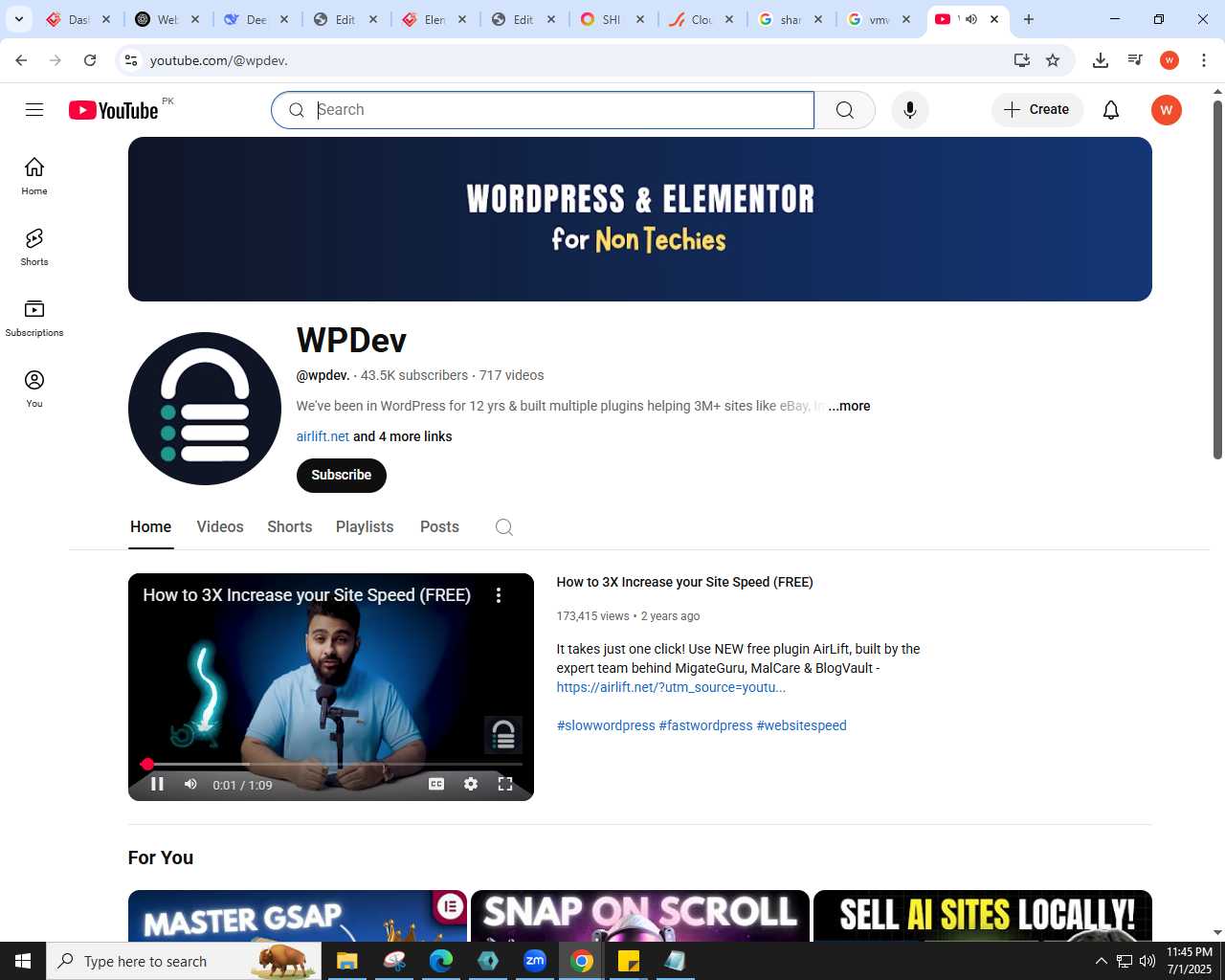Viewport: 1225px width, 980px height.
Task: Click the search magnifier button
Action: (844, 110)
